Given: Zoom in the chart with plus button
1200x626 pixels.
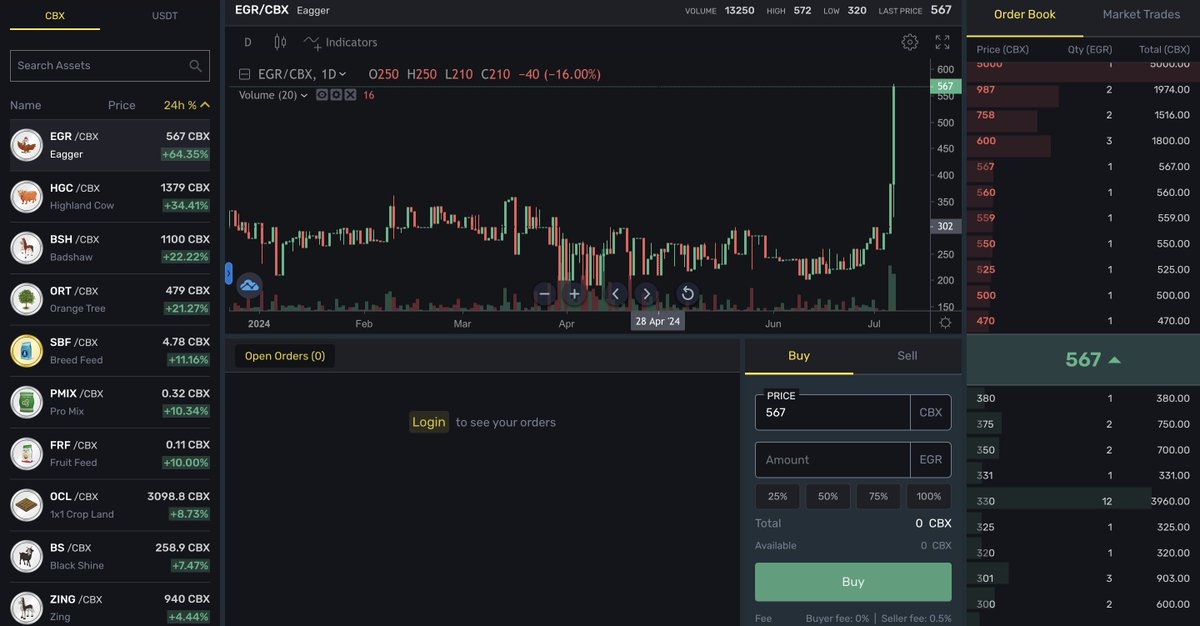Looking at the screenshot, I should click(574, 294).
